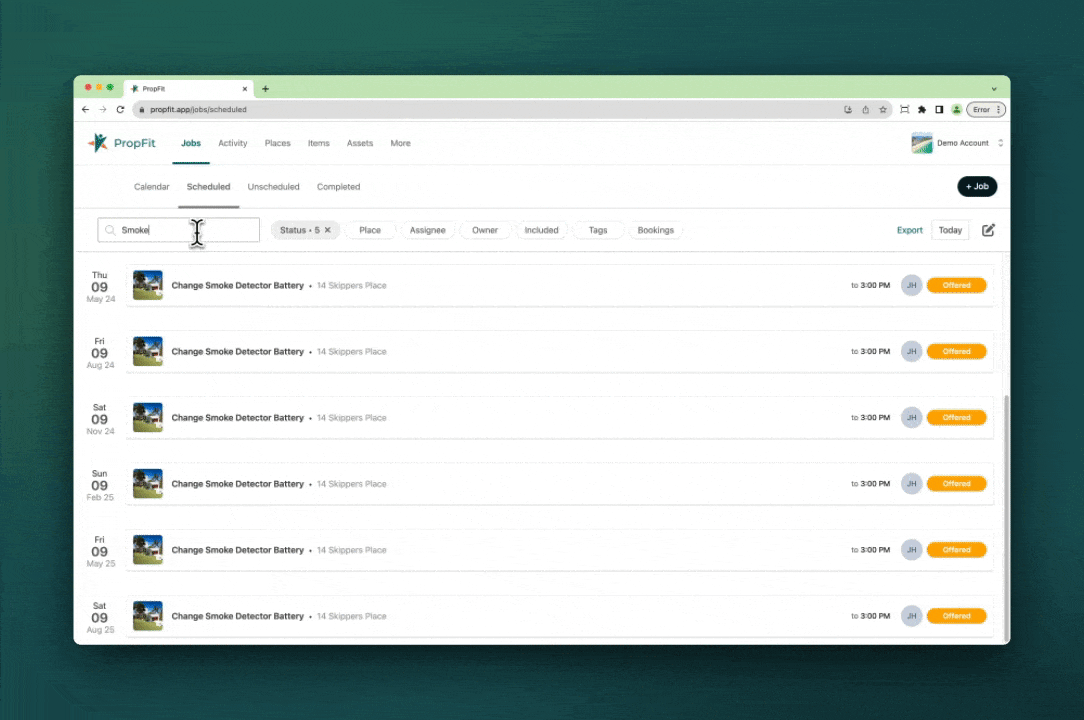Go to the Completed jobs tab
The width and height of the screenshot is (1084, 720).
338,187
